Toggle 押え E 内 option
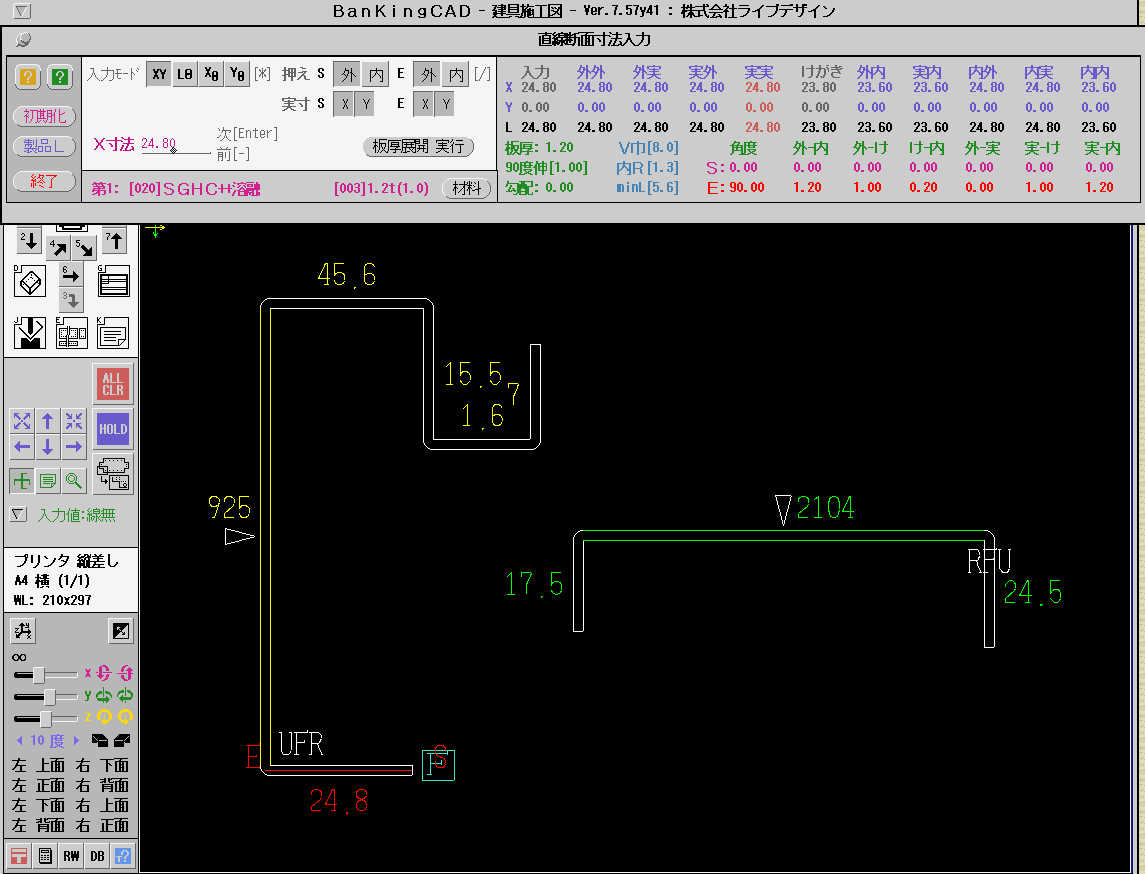The image size is (1145, 874). pos(456,74)
